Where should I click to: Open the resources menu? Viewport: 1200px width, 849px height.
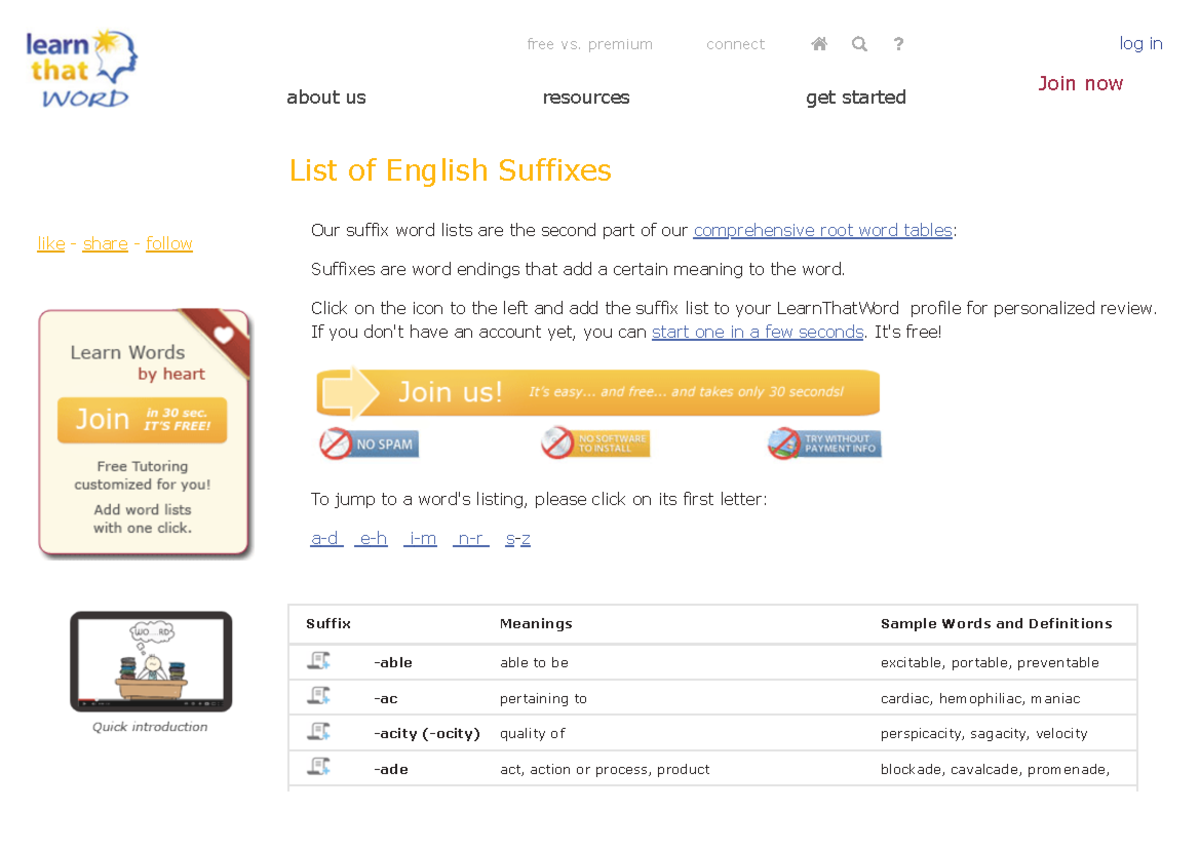[x=586, y=97]
